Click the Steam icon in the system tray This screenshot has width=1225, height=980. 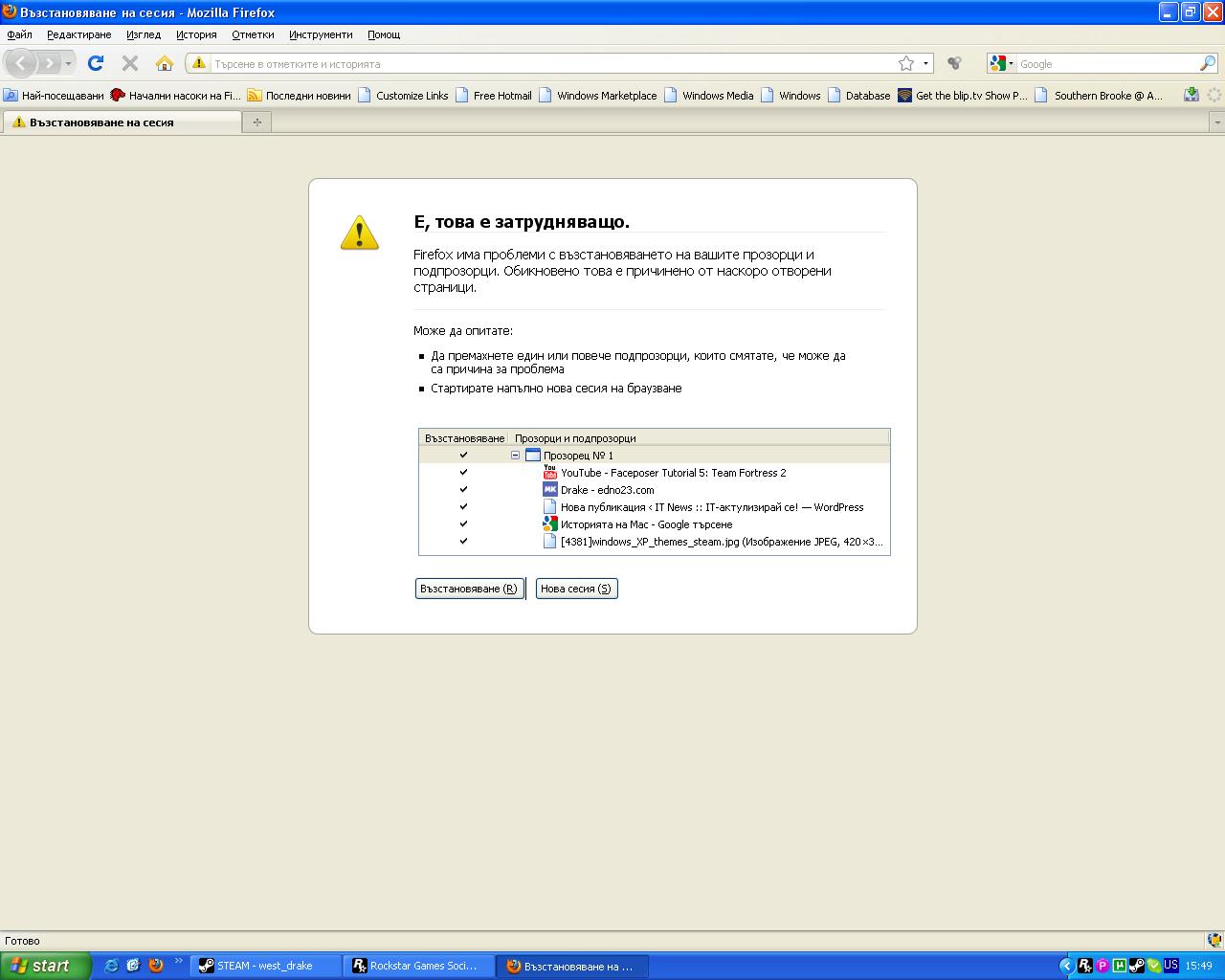coord(1136,966)
